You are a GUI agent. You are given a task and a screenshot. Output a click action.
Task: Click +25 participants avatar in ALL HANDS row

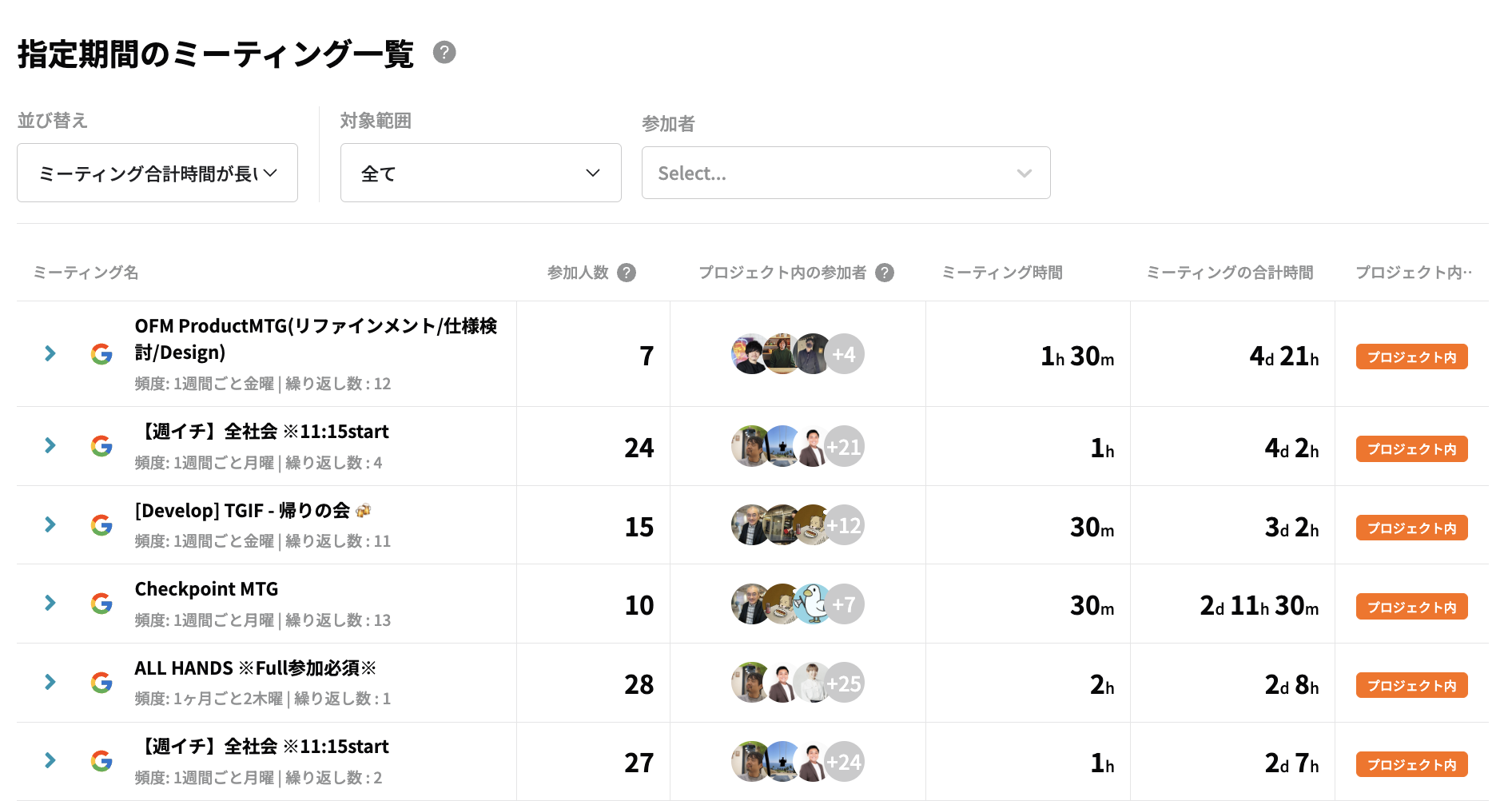(844, 683)
